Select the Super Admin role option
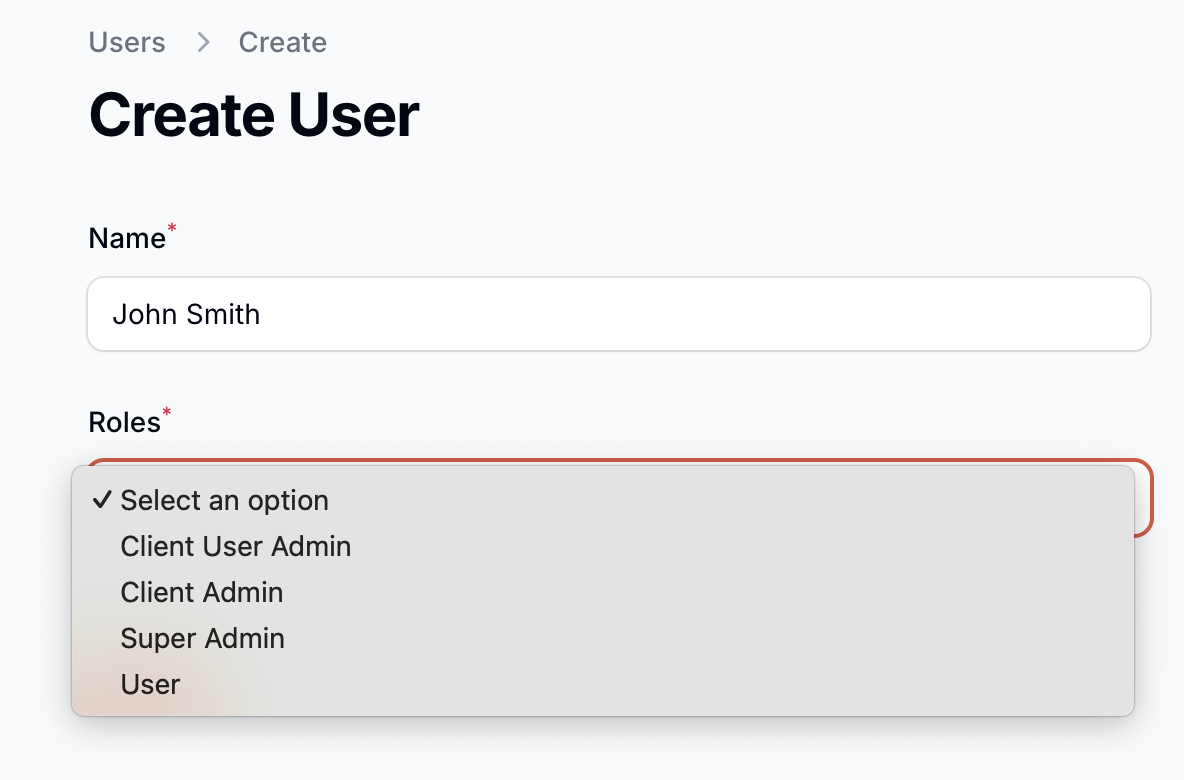 pyautogui.click(x=202, y=638)
